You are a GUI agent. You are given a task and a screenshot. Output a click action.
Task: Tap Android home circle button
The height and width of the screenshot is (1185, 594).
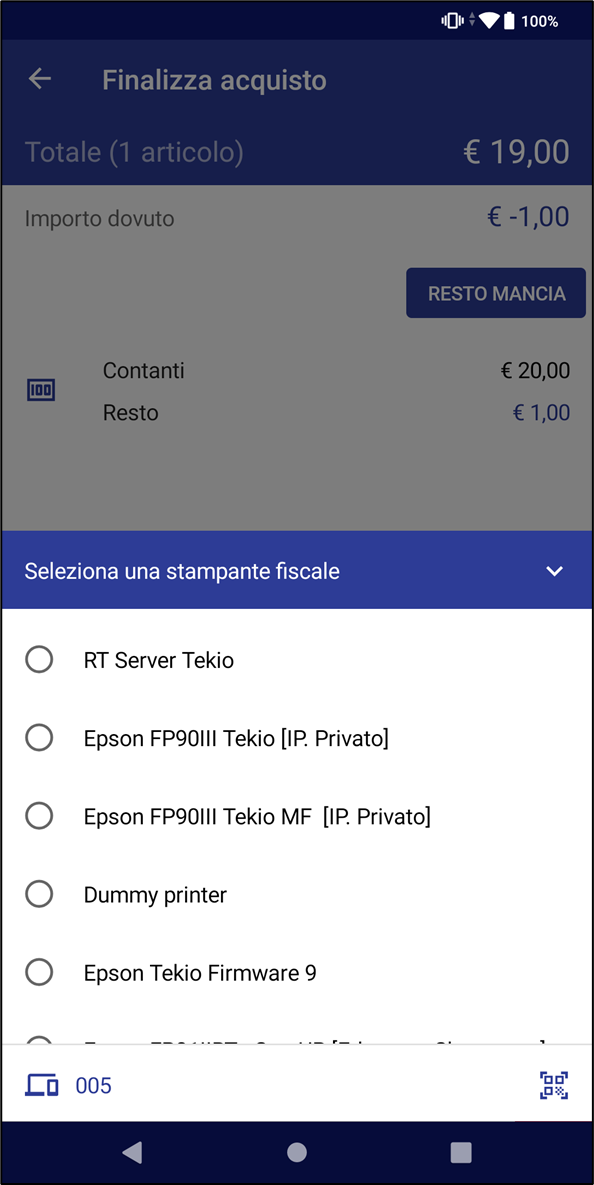click(297, 1152)
